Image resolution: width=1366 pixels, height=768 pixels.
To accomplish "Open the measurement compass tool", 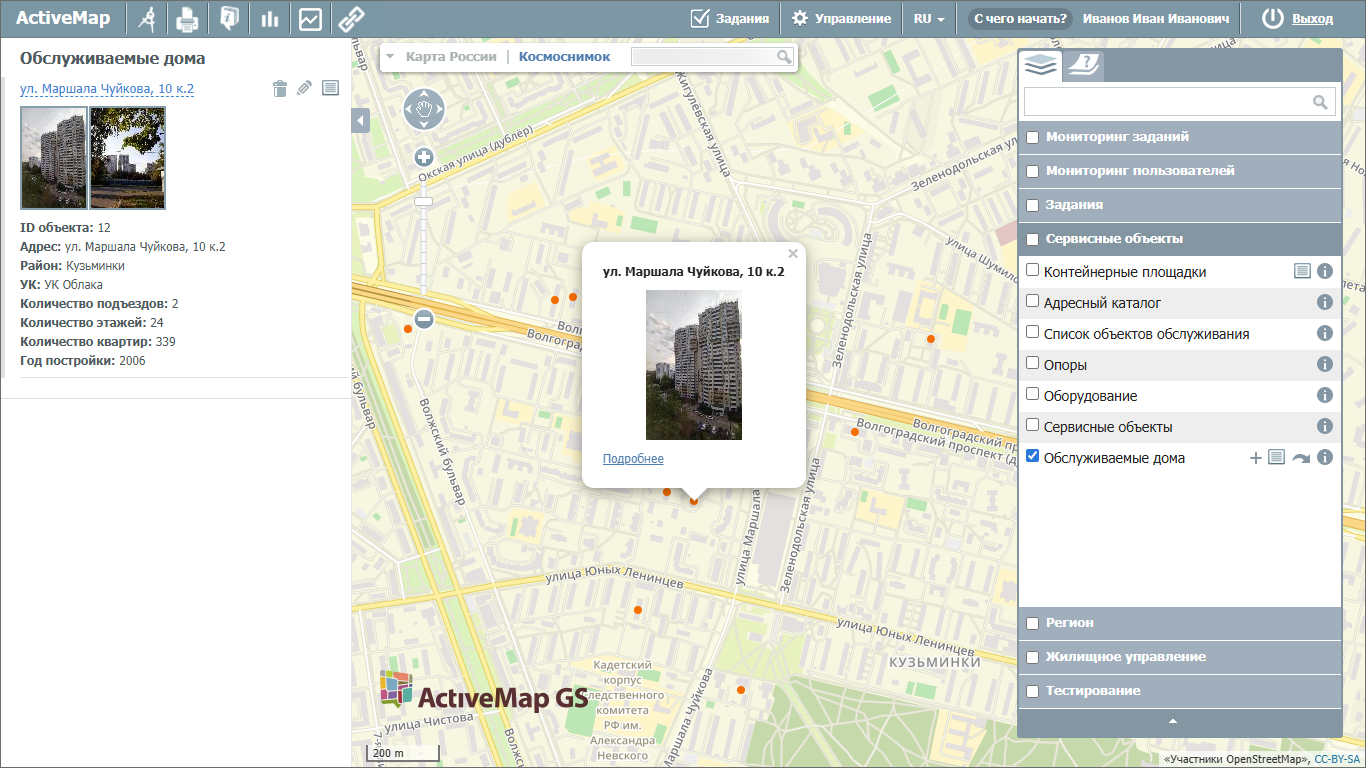I will pyautogui.click(x=147, y=18).
